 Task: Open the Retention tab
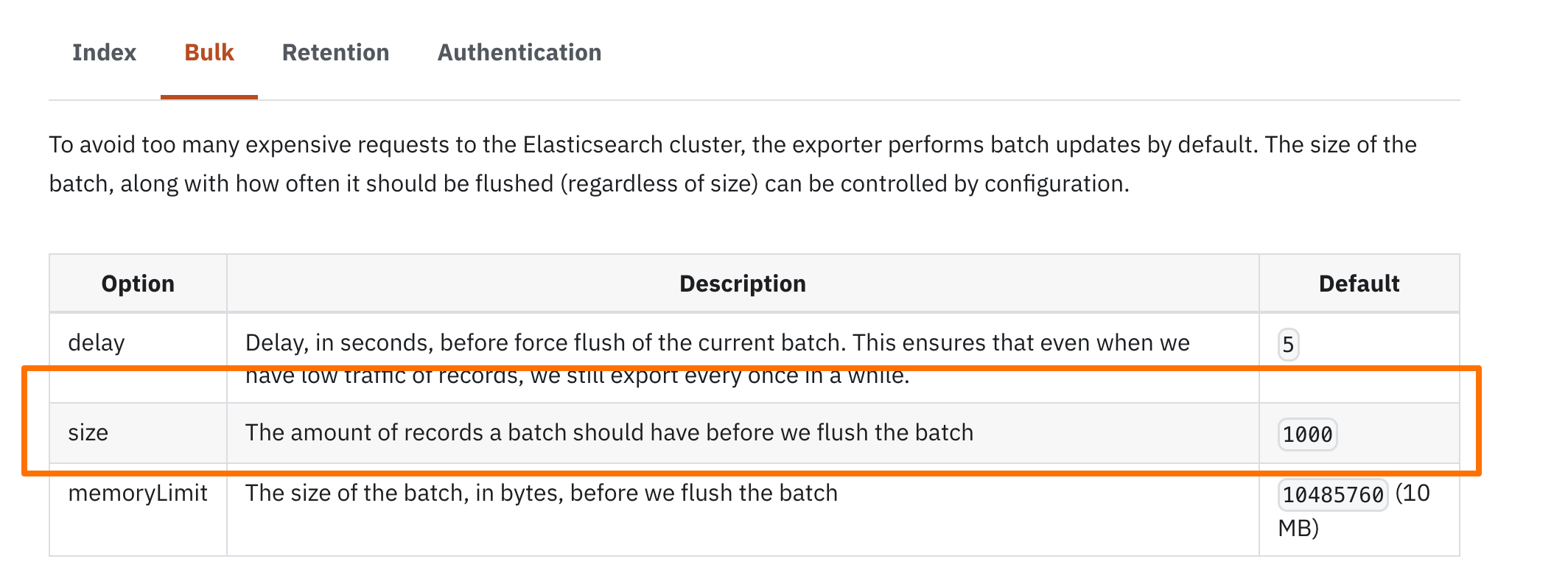click(x=335, y=52)
